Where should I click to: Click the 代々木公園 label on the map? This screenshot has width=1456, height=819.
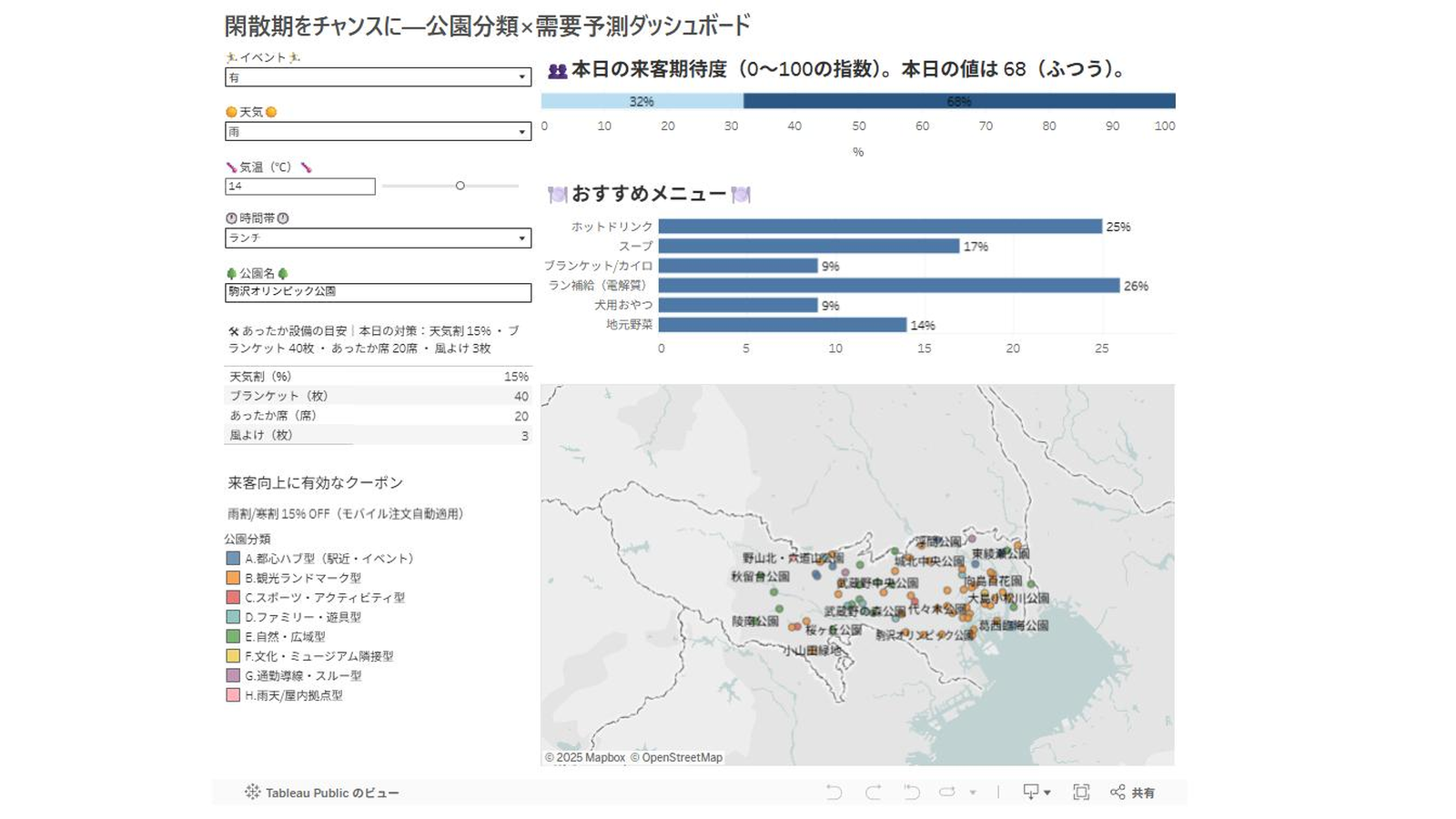(x=936, y=609)
